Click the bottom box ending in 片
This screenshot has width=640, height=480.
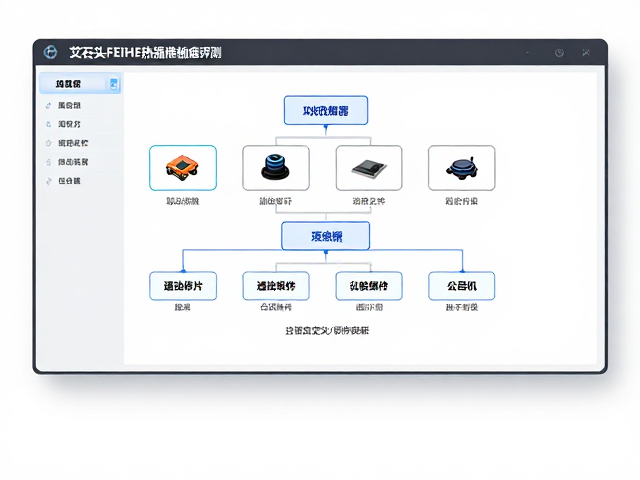point(183,286)
